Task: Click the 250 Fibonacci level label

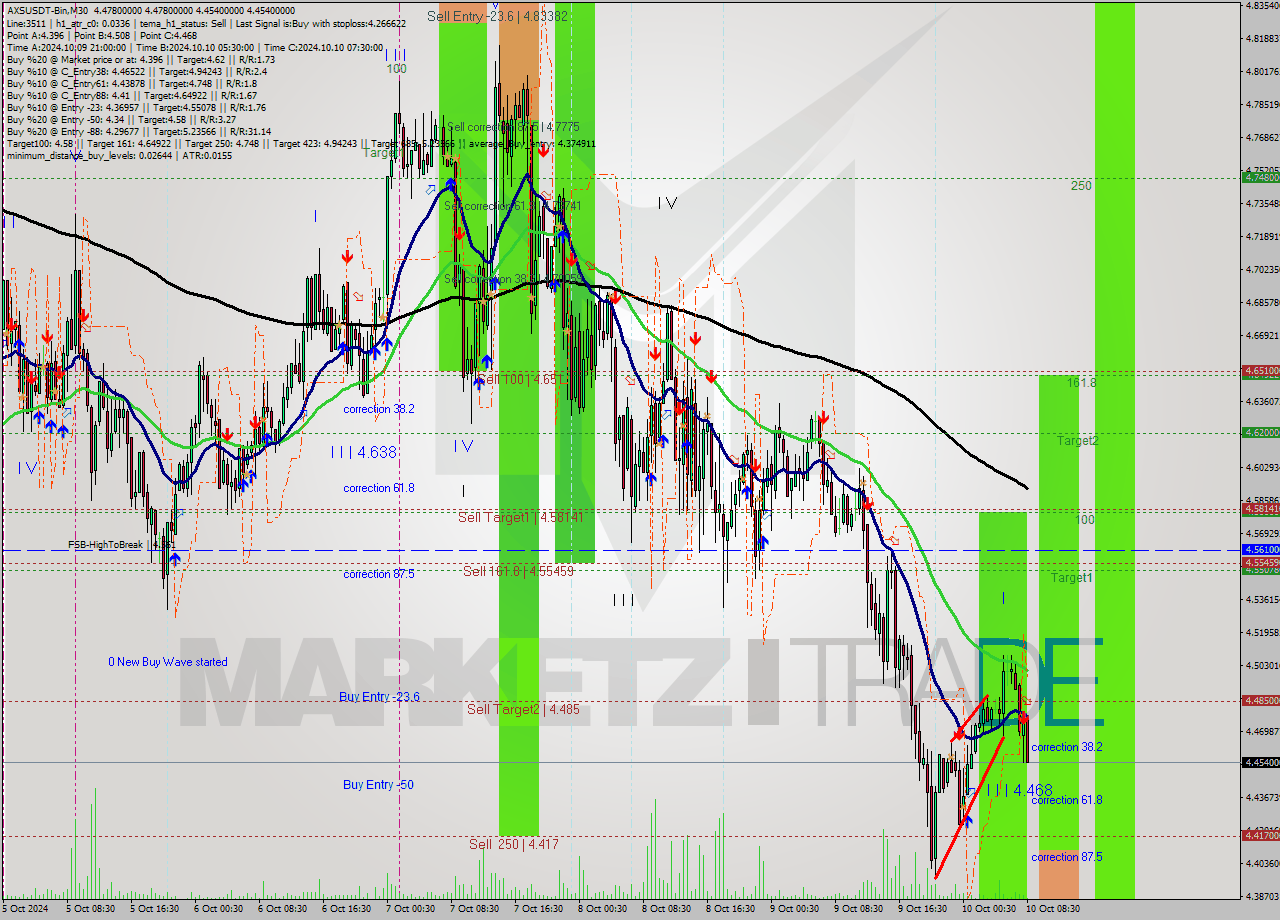Action: (1081, 186)
